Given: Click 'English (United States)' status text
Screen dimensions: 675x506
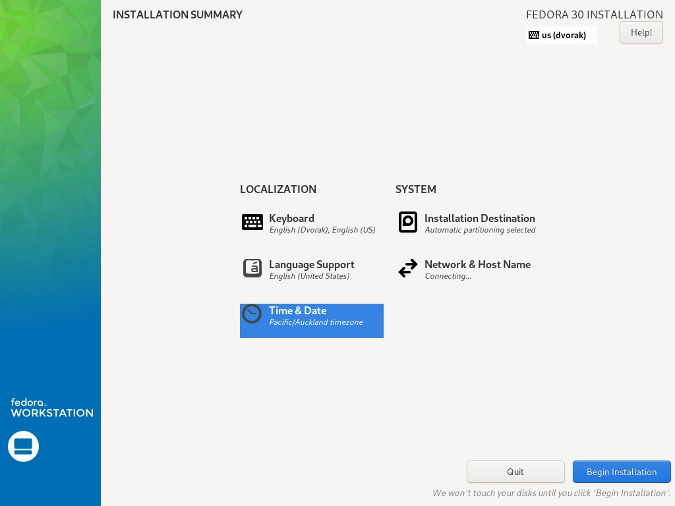Looking at the screenshot, I should tap(309, 276).
